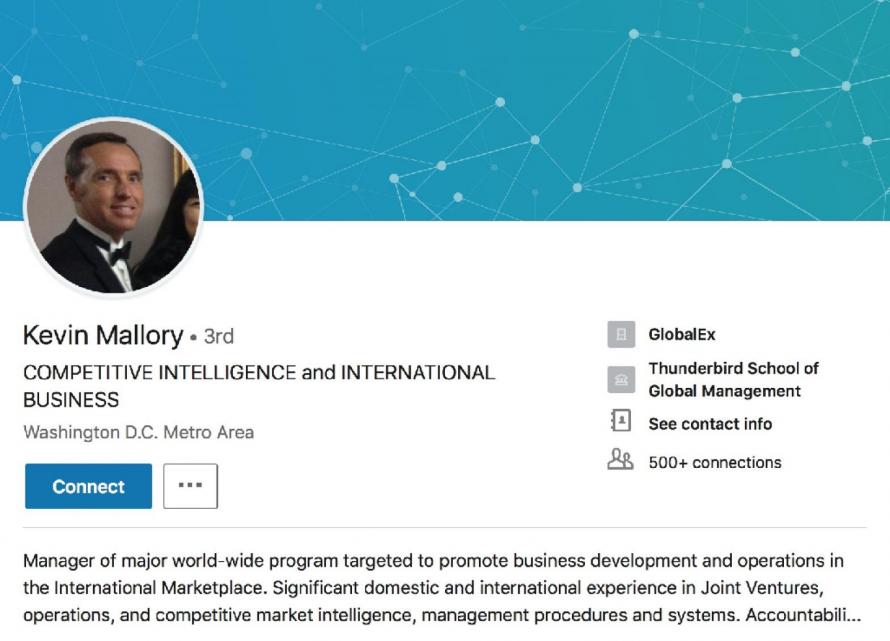Click the Kevin Mallory name heading

pos(102,335)
